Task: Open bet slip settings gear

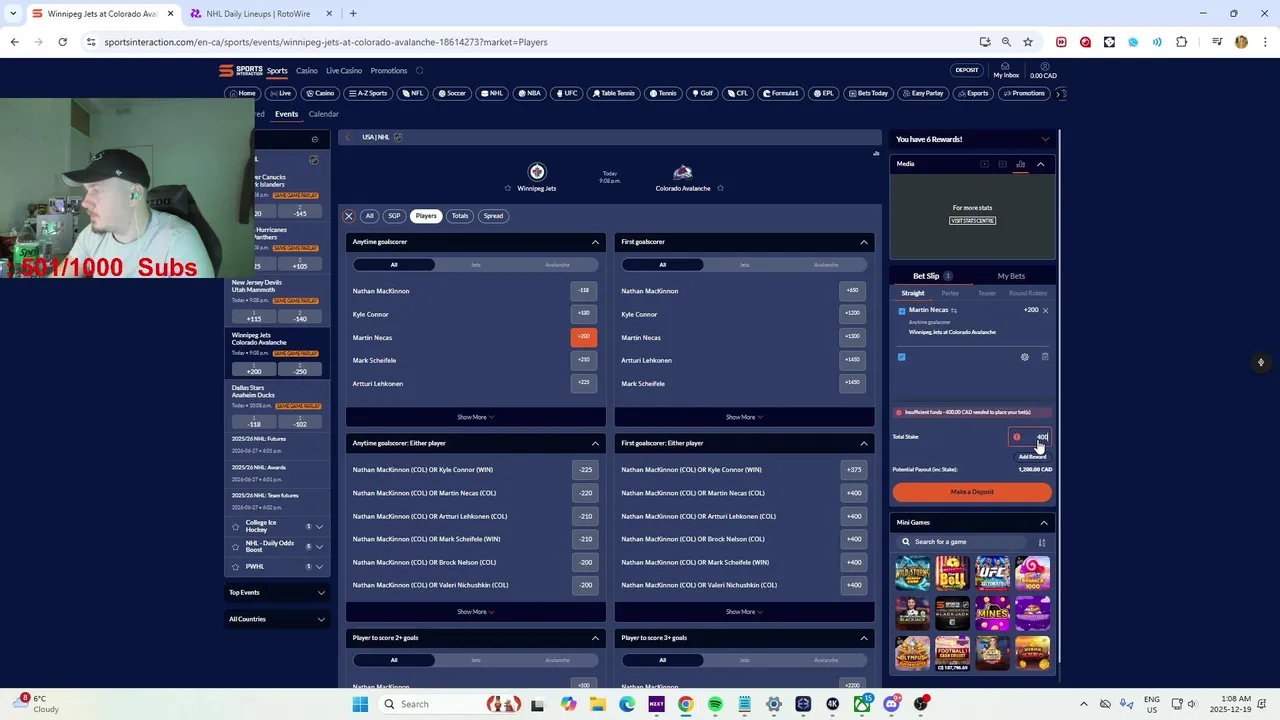Action: coord(1024,357)
